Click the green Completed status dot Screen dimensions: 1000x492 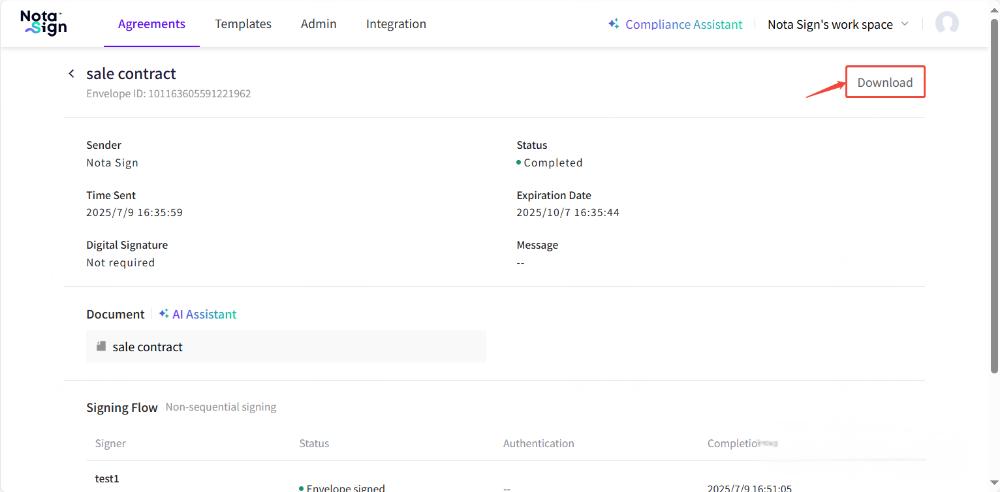(519, 163)
